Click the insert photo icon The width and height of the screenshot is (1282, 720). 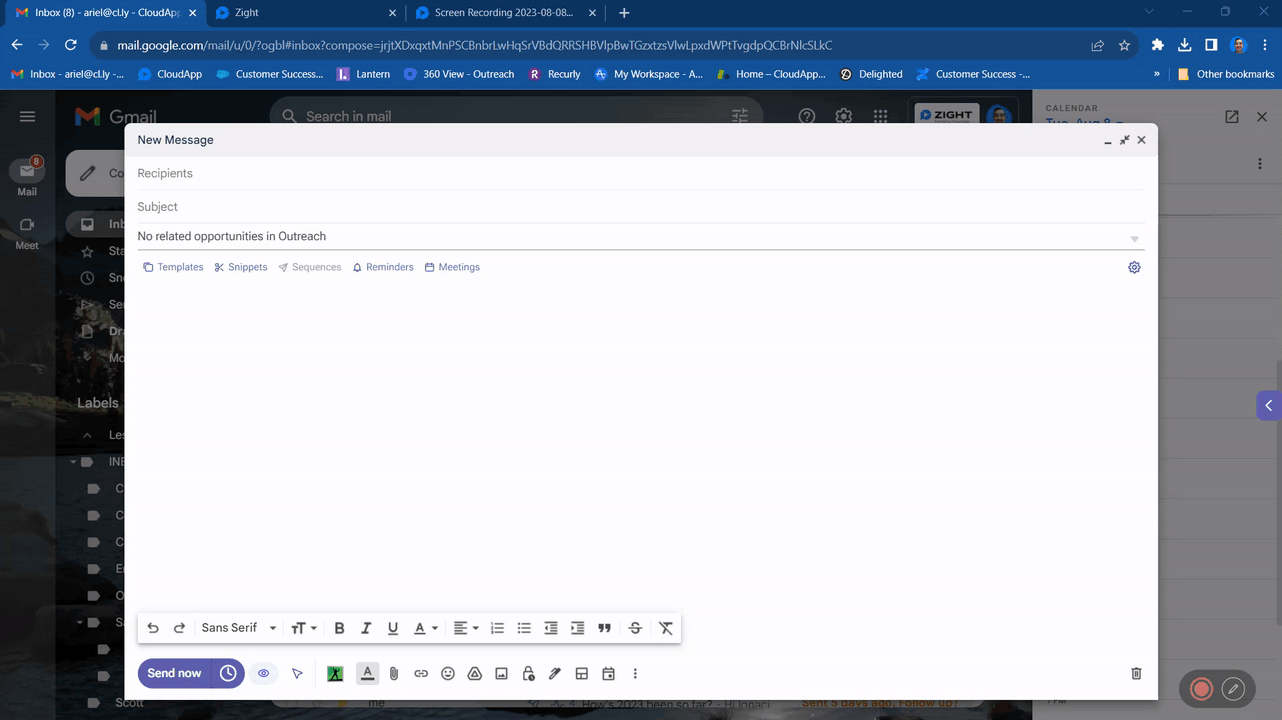click(502, 674)
